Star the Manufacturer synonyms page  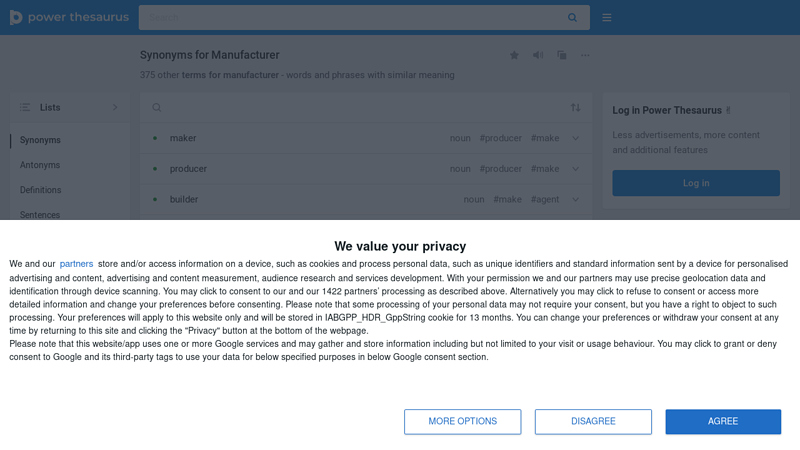click(x=514, y=55)
